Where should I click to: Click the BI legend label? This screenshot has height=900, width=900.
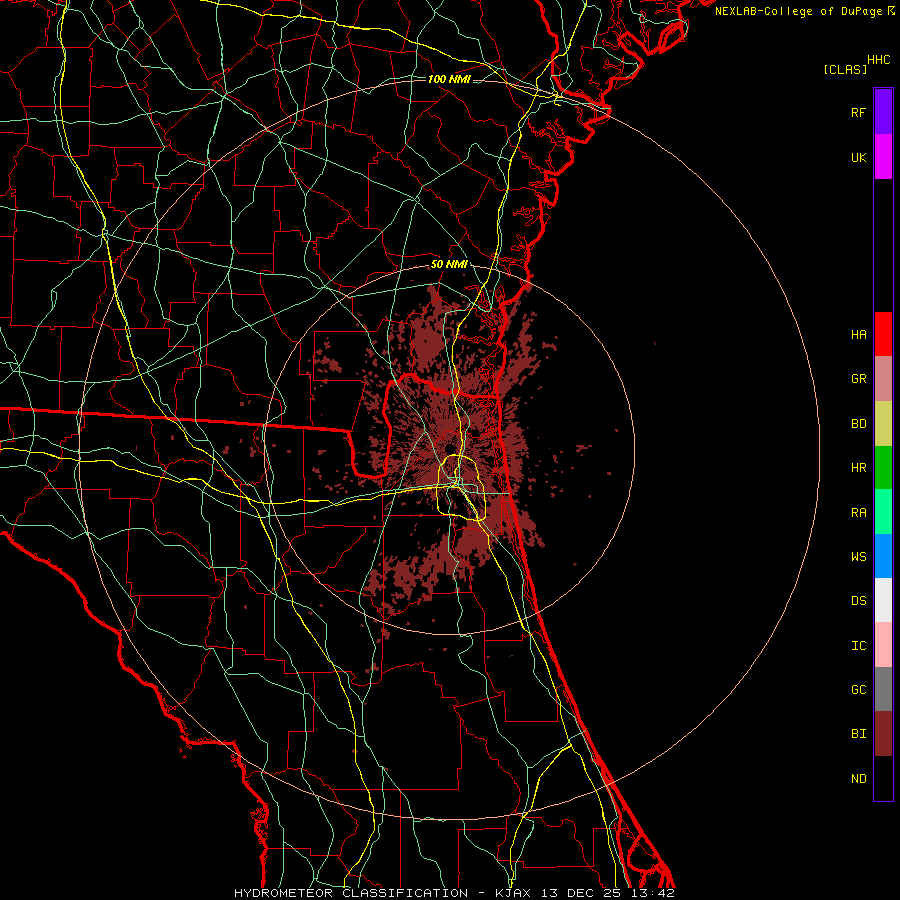(x=859, y=734)
